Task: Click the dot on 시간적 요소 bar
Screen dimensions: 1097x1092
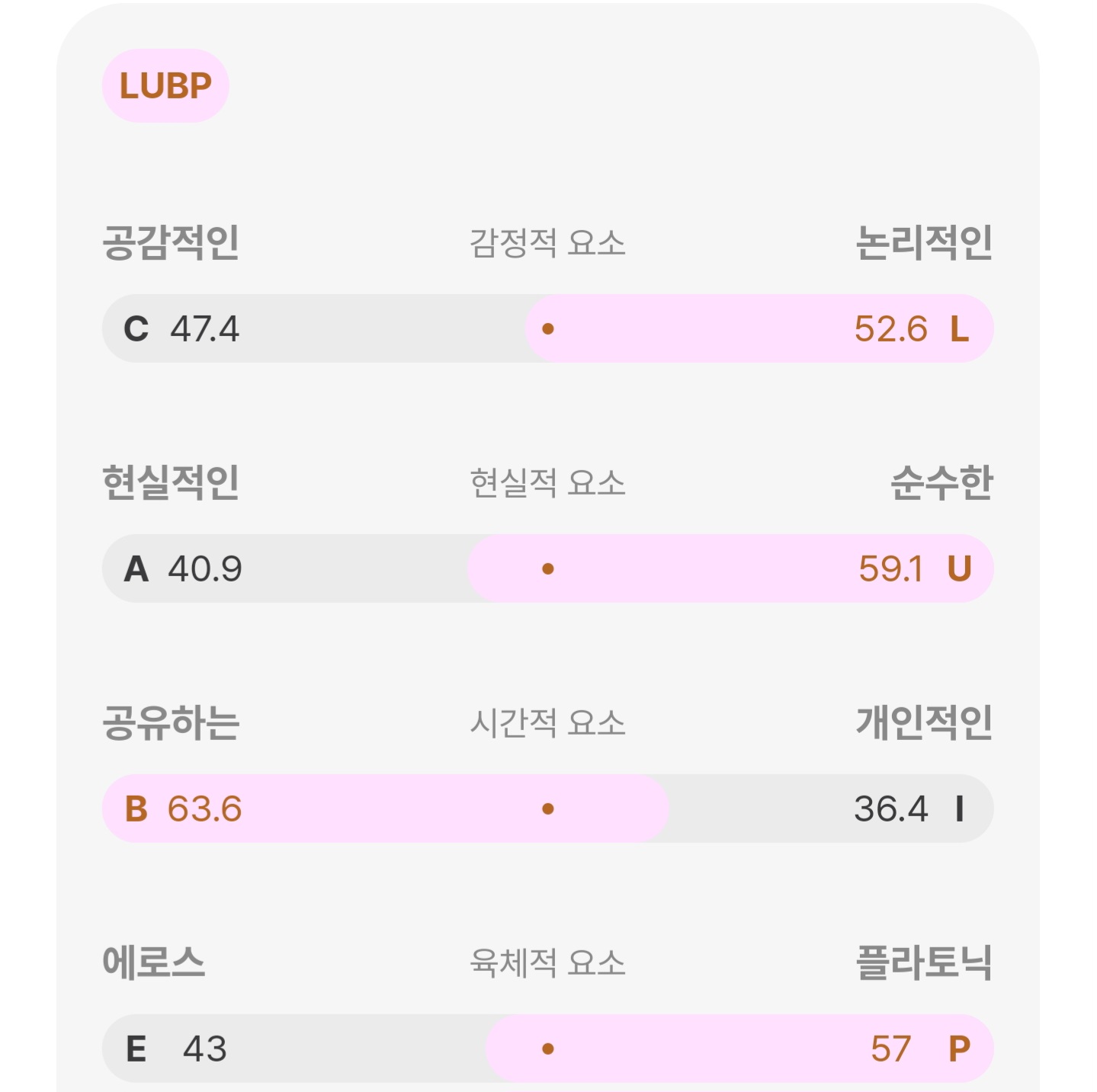Action: tap(547, 809)
